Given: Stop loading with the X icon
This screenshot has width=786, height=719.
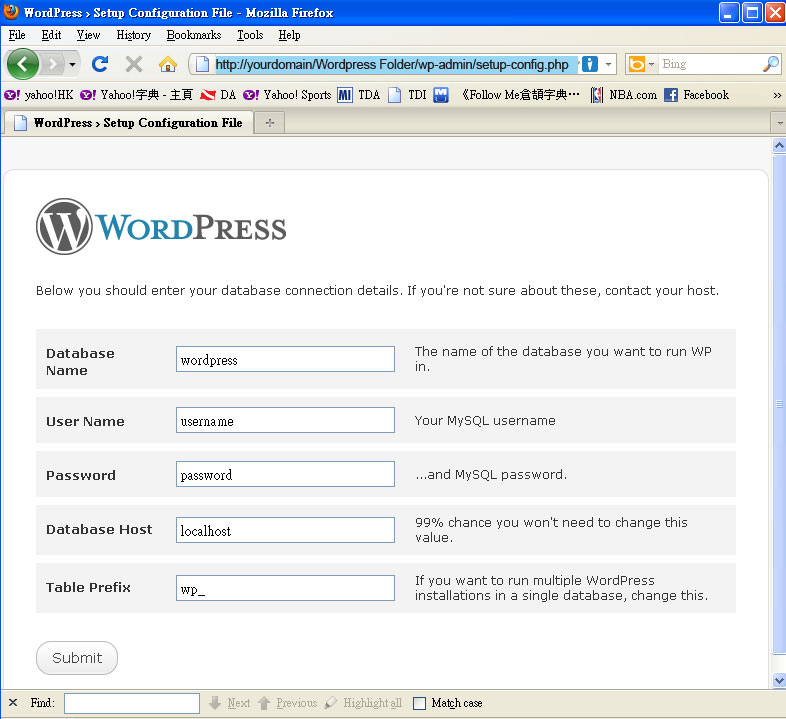Looking at the screenshot, I should coord(134,64).
